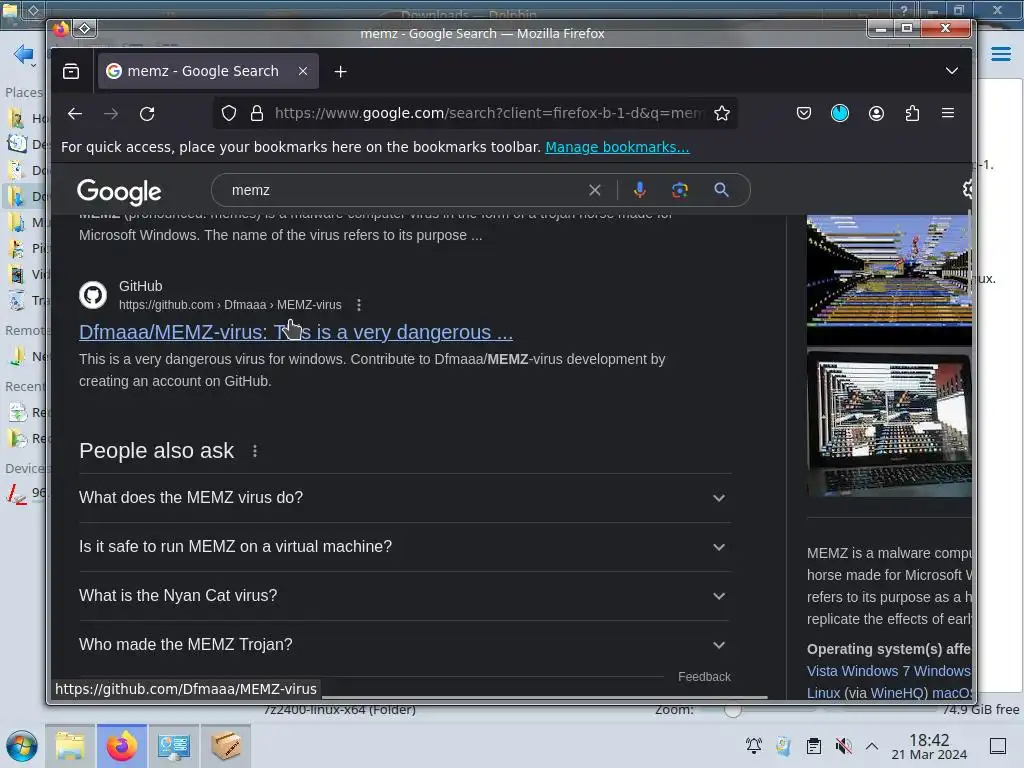Open Vista Windows 7 link in knowledge panel
Screen dimensions: 1024x768
coord(888,671)
